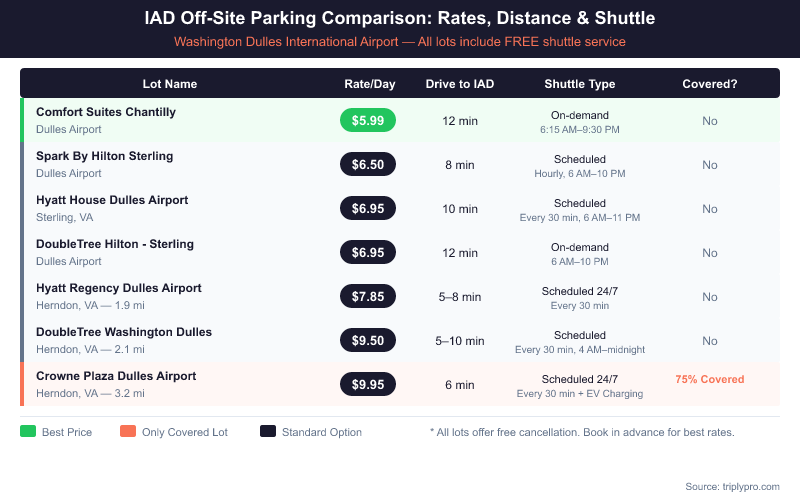Image resolution: width=800 pixels, height=500 pixels.
Task: Click the orange Only Covered Lot swatch
Action: (x=127, y=432)
